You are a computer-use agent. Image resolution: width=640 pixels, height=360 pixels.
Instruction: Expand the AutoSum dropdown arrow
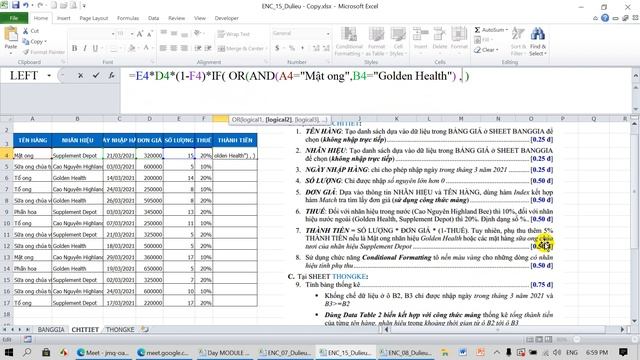(507, 30)
